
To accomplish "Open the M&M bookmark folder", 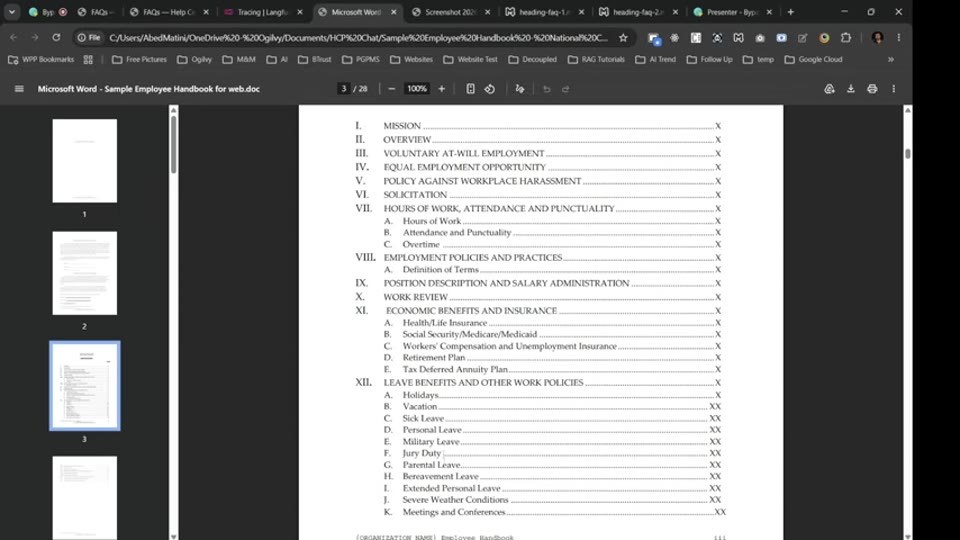I will point(239,59).
